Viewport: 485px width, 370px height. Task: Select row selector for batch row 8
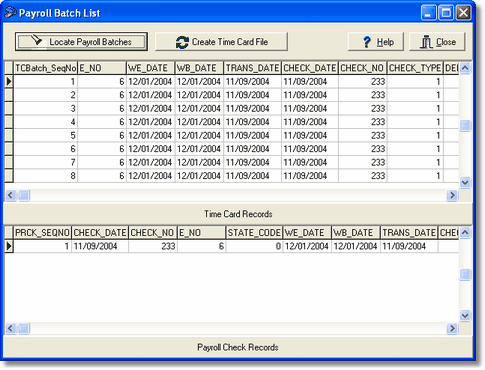9,176
